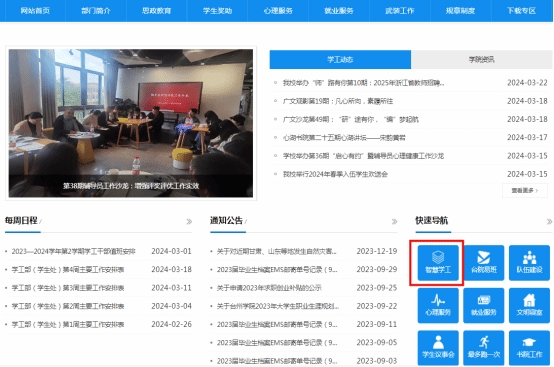This screenshot has width=554, height=367.
Task: Open the 队伍建设 people icon tile
Action: [529, 263]
